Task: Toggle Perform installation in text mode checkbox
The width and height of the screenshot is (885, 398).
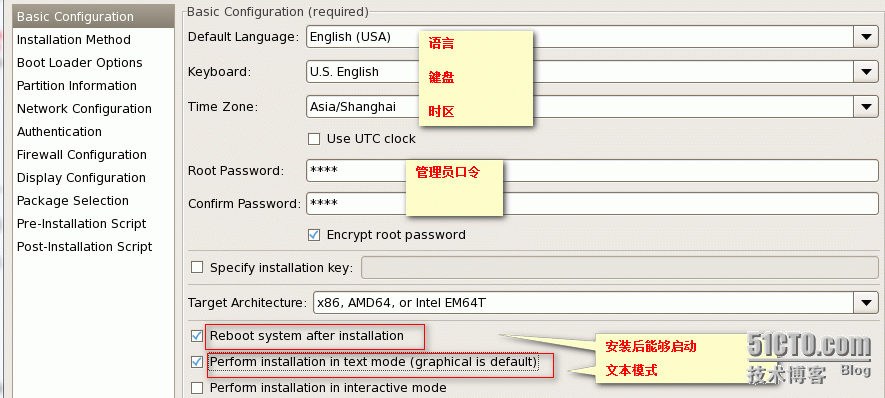Action: point(197,361)
